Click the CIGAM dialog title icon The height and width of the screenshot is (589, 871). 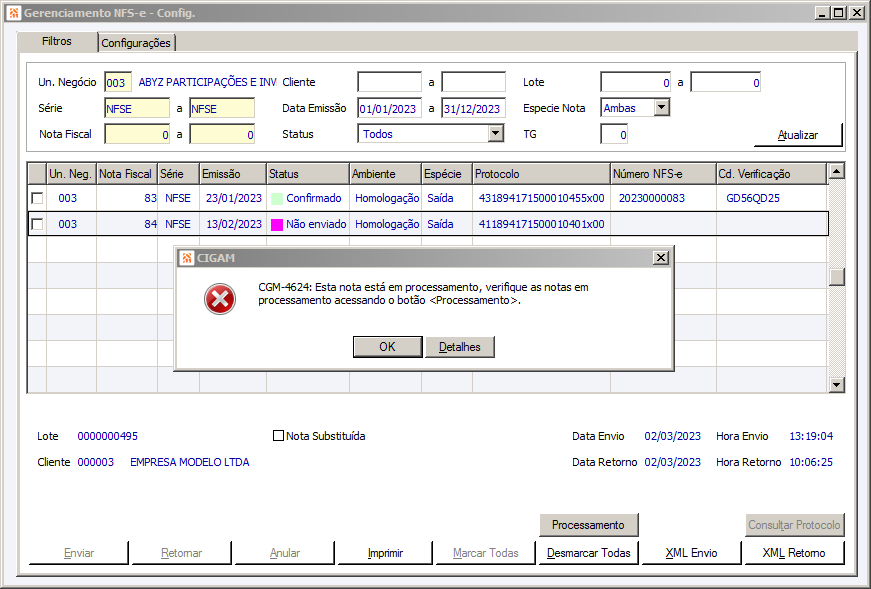(x=187, y=258)
